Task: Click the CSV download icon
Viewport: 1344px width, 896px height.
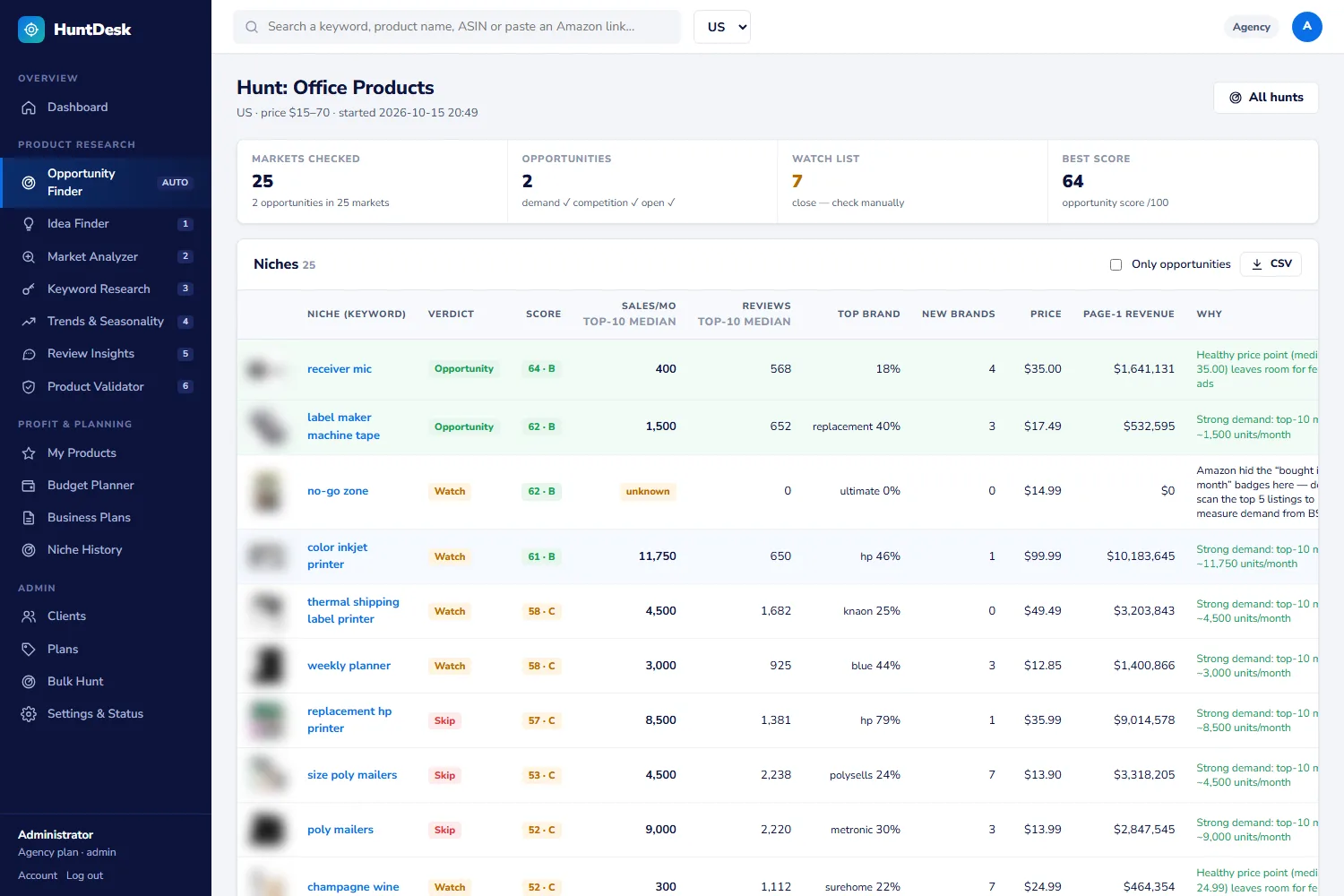Action: point(1257,264)
